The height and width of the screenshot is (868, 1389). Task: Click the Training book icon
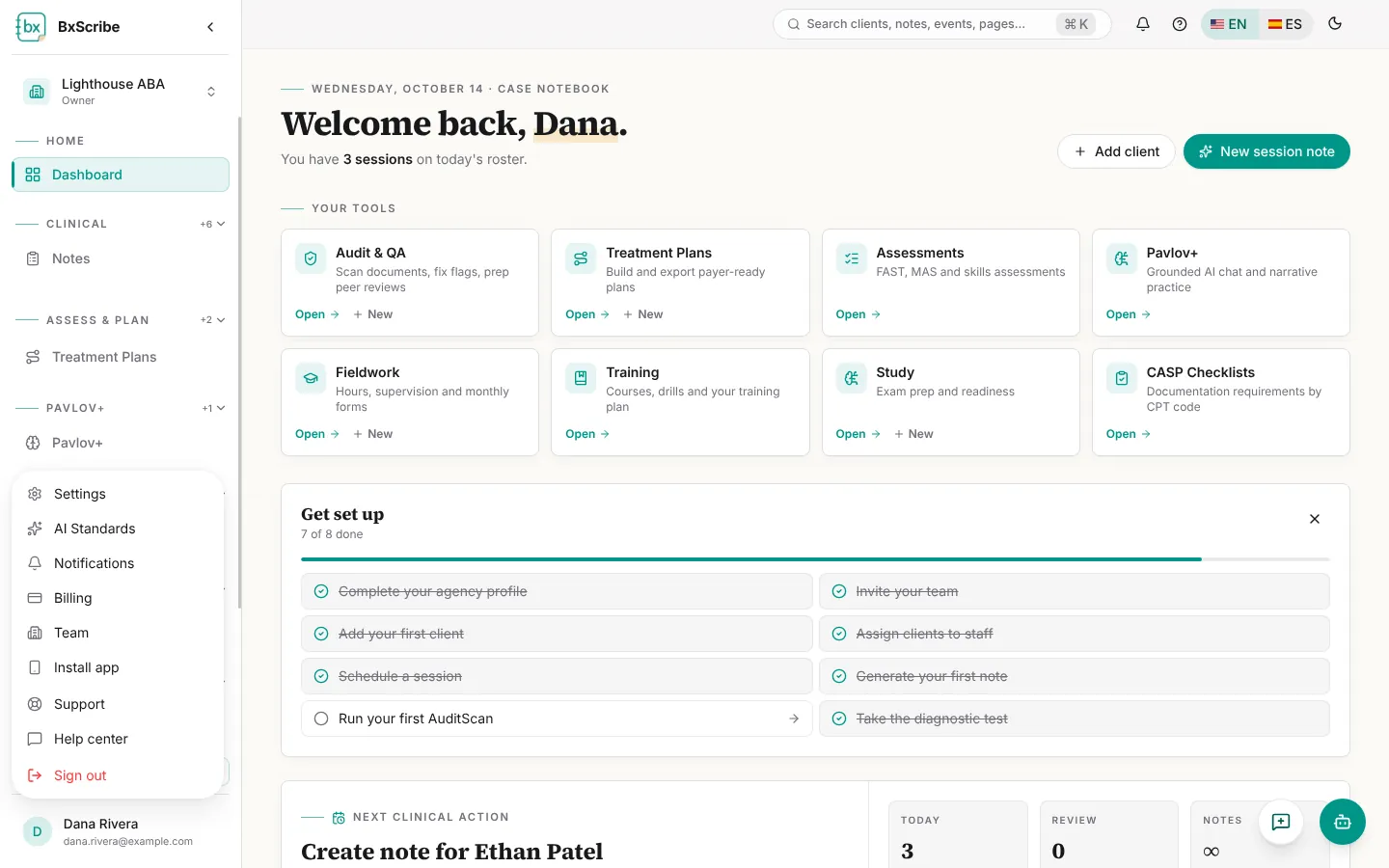pos(581,378)
